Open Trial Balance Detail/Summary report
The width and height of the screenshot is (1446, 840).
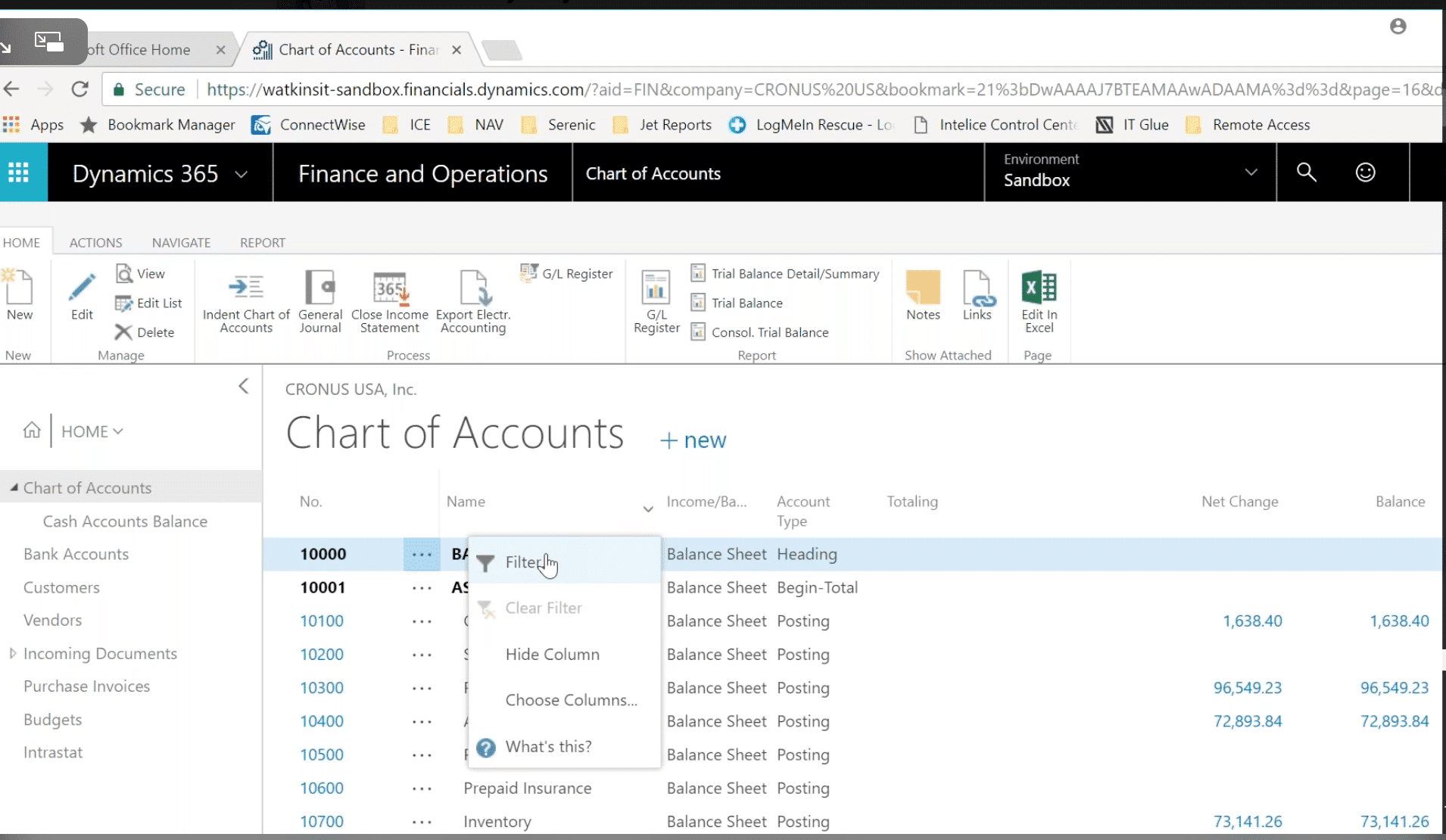[785, 273]
